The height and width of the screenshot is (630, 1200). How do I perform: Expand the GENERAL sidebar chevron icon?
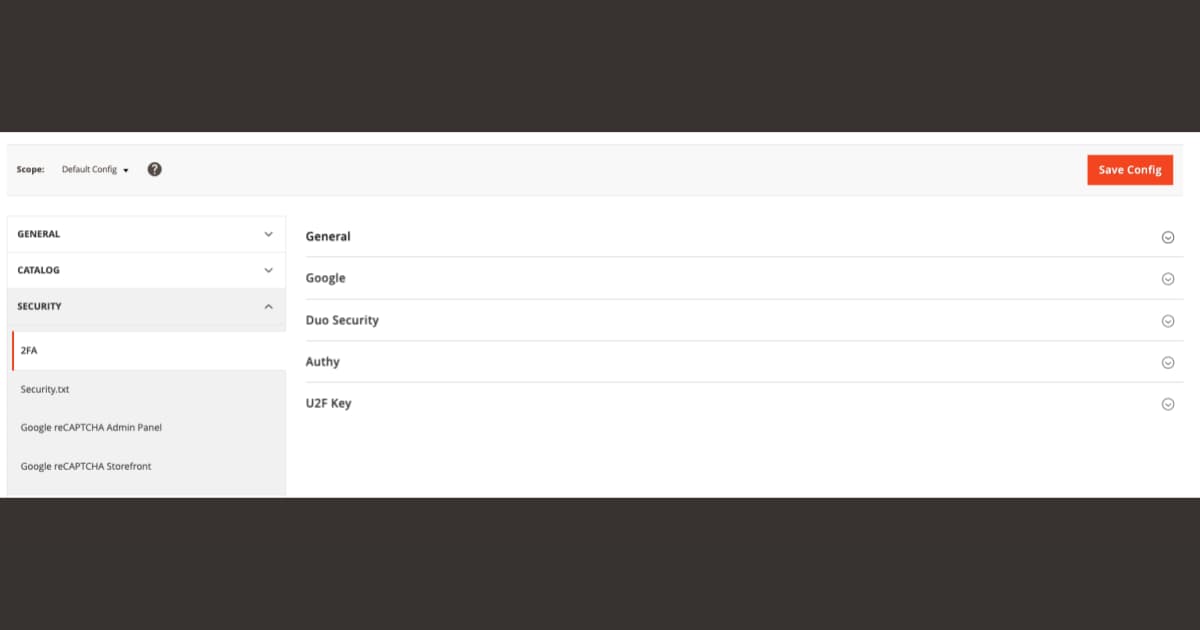[x=268, y=233]
